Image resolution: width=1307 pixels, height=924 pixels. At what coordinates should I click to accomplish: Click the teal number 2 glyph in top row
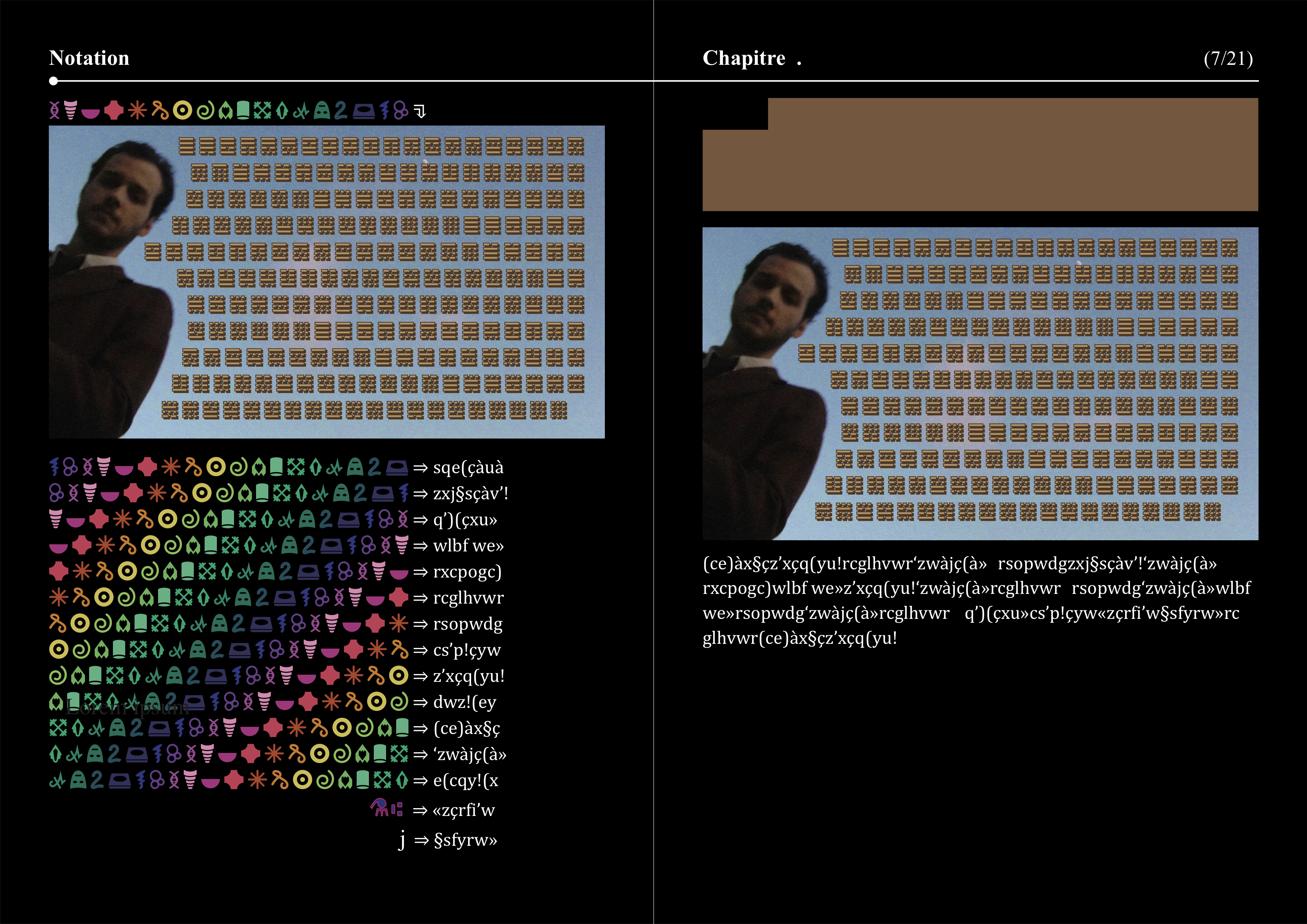(x=340, y=110)
